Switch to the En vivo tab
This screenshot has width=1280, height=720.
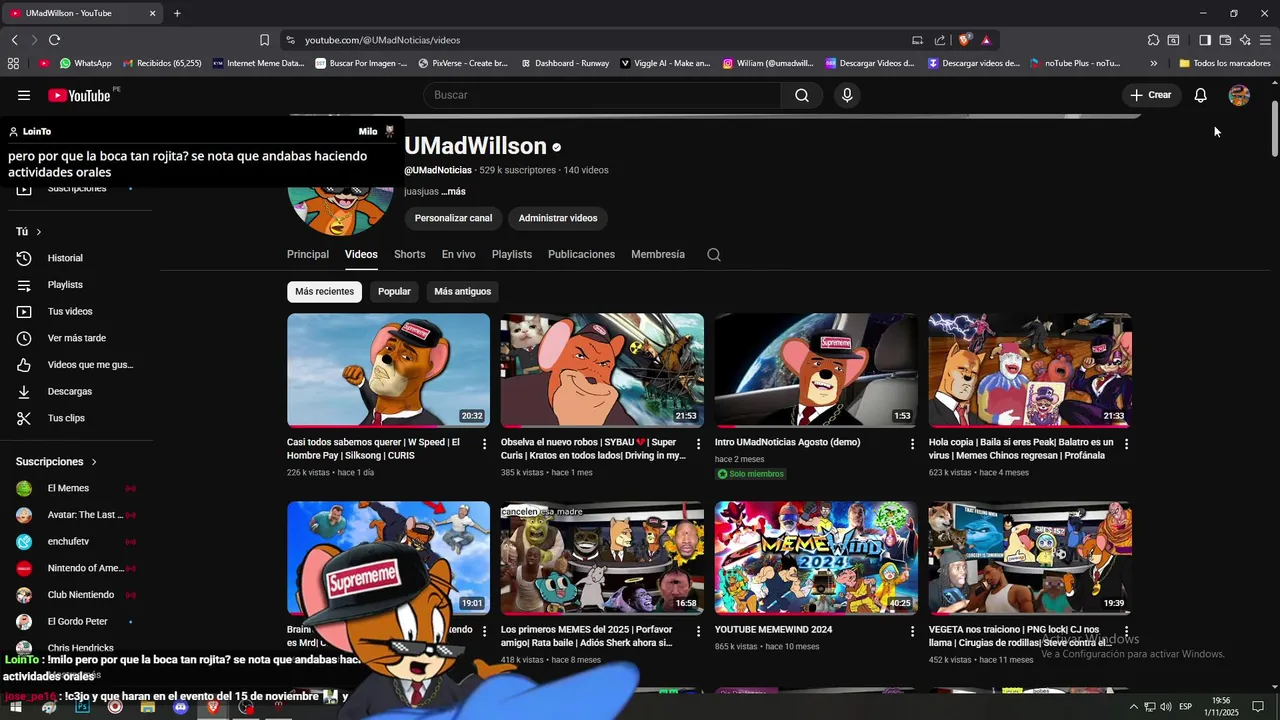tap(459, 254)
